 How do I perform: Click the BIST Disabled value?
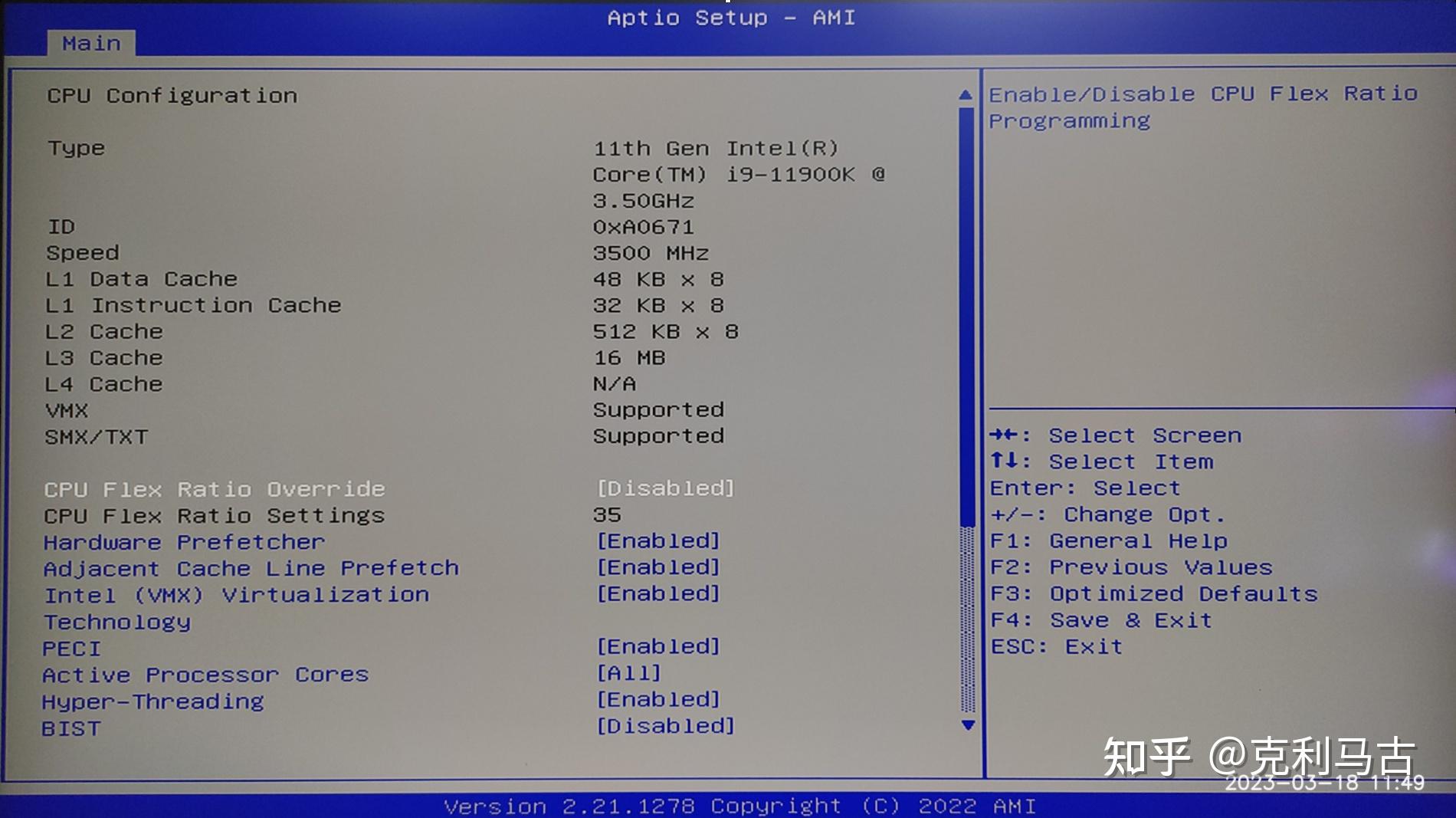pyautogui.click(x=665, y=726)
